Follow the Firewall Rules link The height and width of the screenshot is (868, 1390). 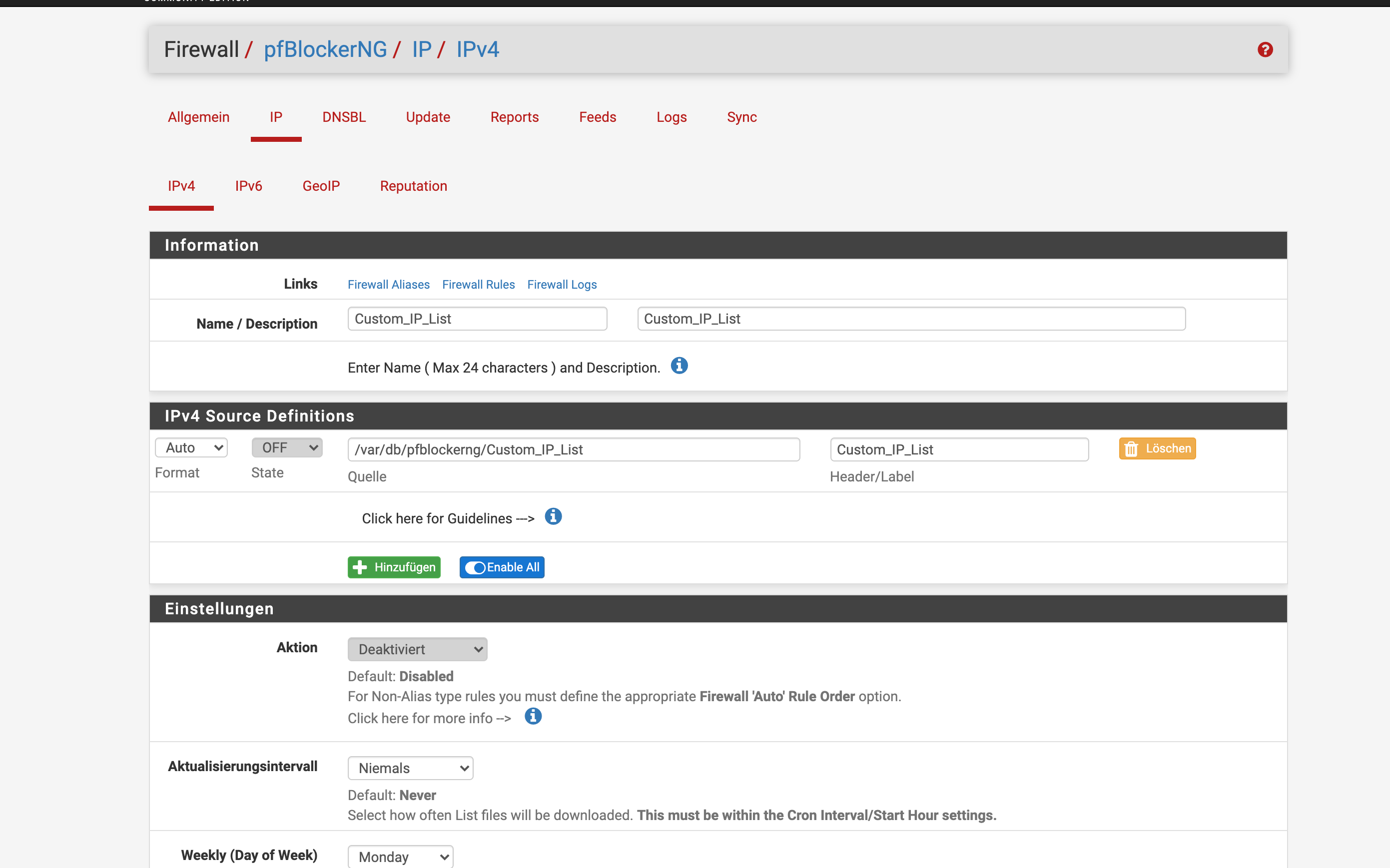(x=478, y=285)
